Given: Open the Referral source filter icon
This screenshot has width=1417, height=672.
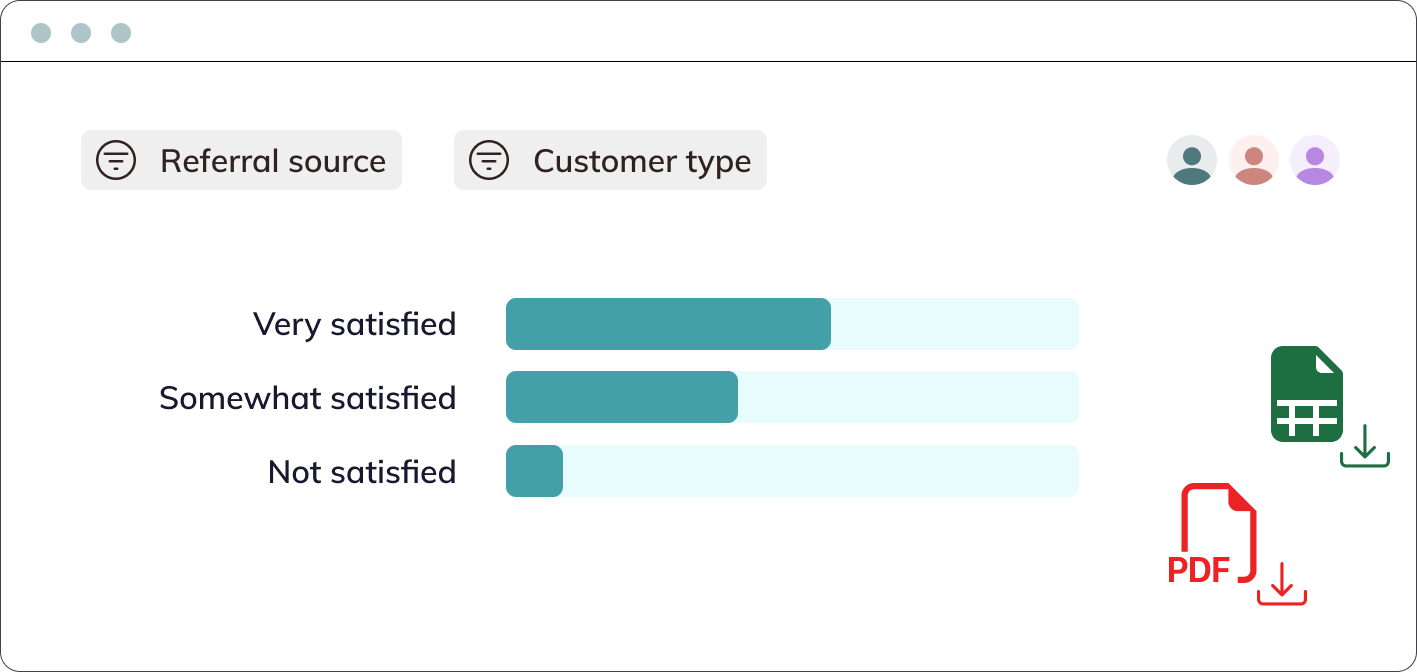Looking at the screenshot, I should coord(116,160).
